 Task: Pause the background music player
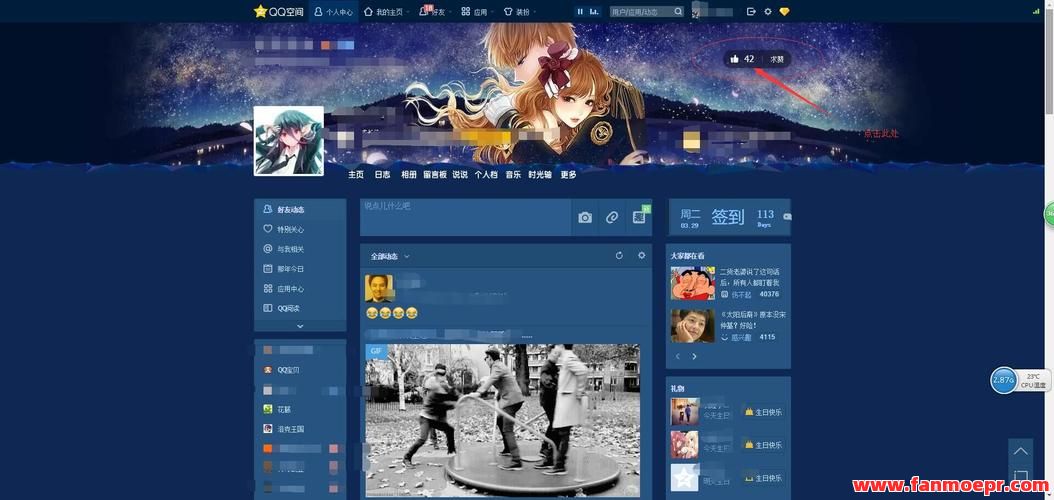pos(579,11)
